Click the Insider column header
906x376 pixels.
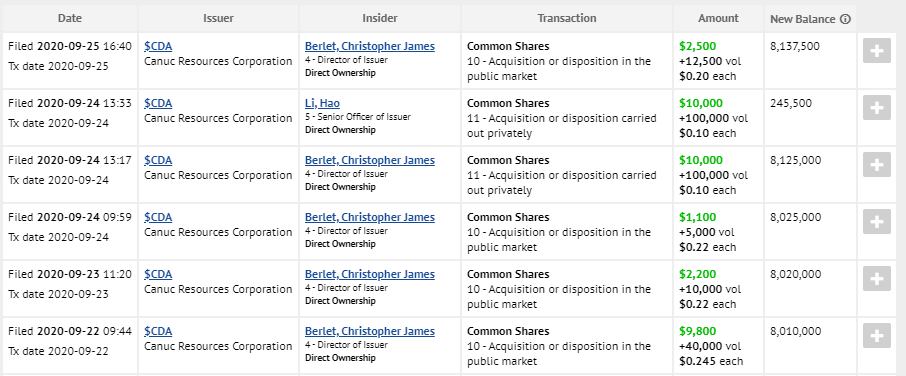(x=380, y=18)
